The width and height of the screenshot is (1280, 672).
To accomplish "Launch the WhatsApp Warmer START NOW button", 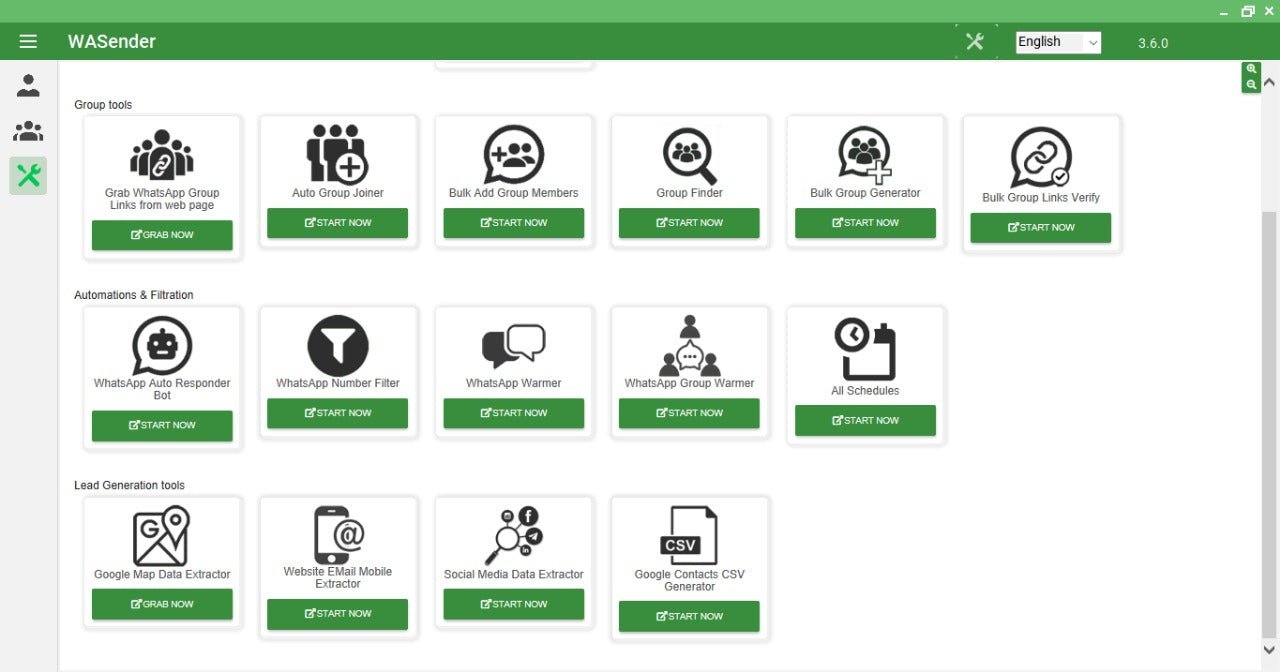I will click(513, 413).
